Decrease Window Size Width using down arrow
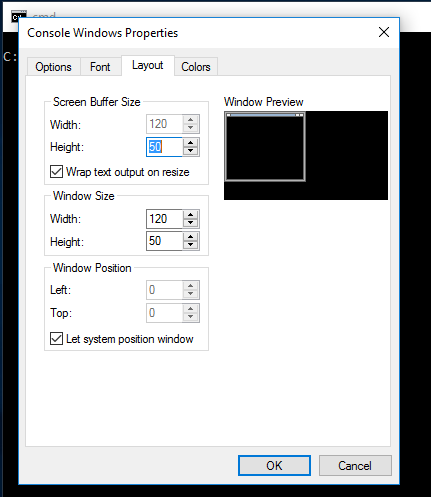 click(191, 223)
